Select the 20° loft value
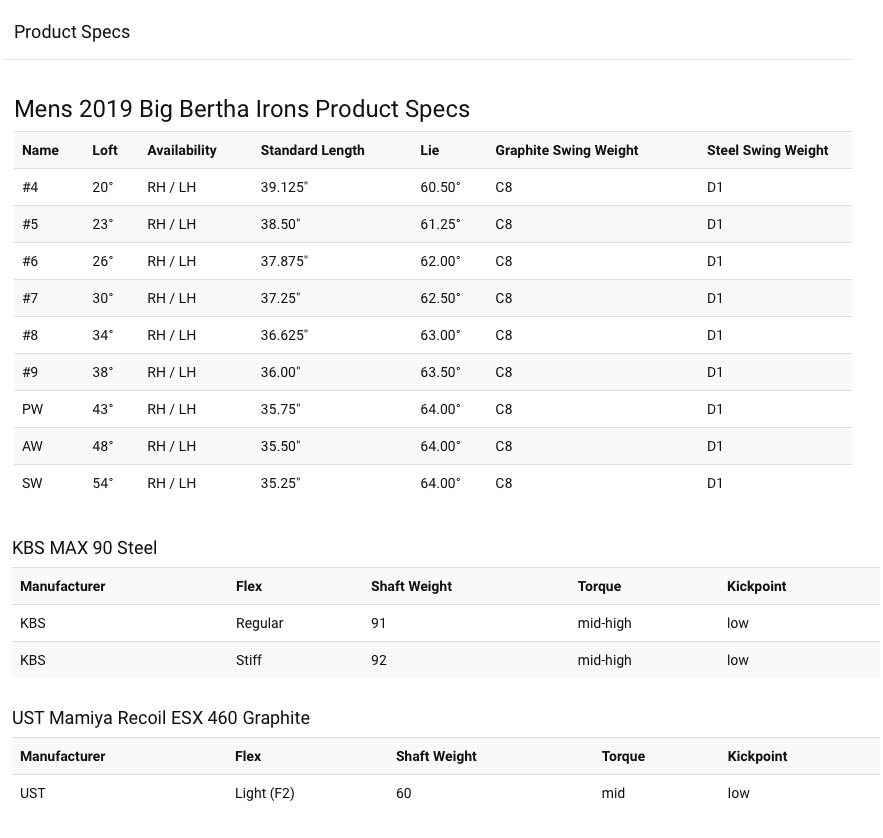883x838 pixels. [x=102, y=187]
